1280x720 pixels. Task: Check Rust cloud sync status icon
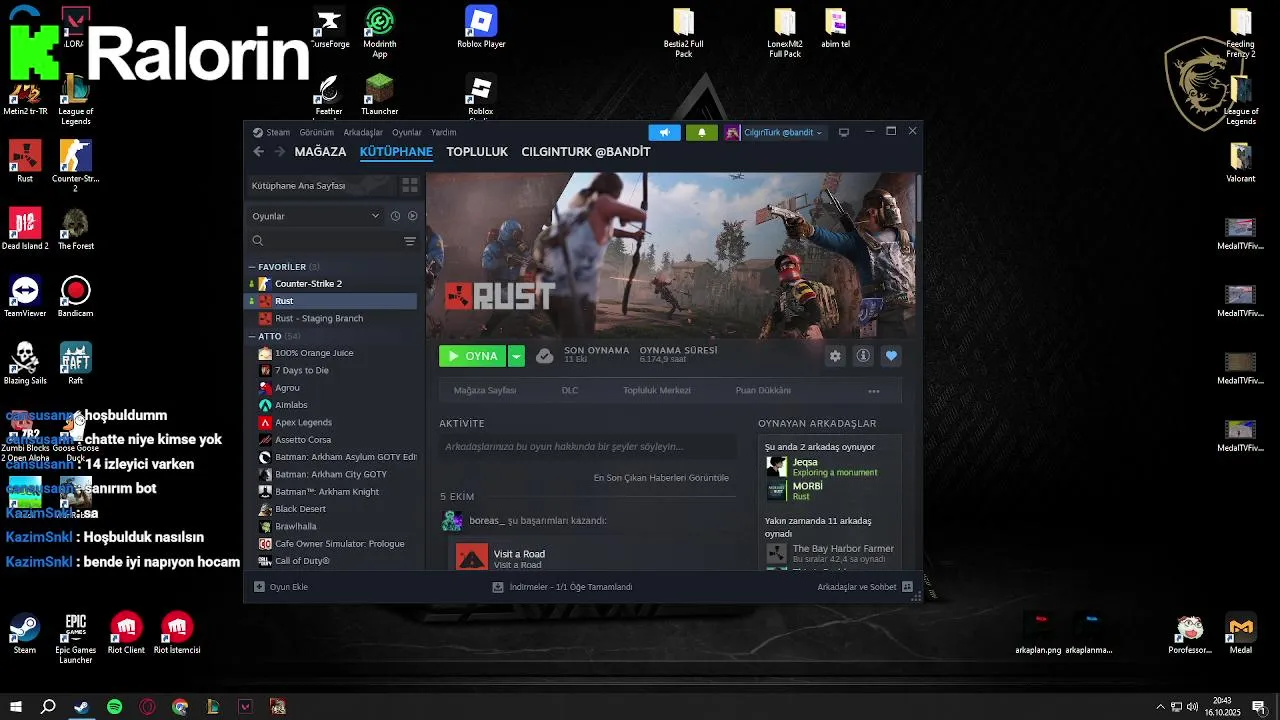click(544, 356)
